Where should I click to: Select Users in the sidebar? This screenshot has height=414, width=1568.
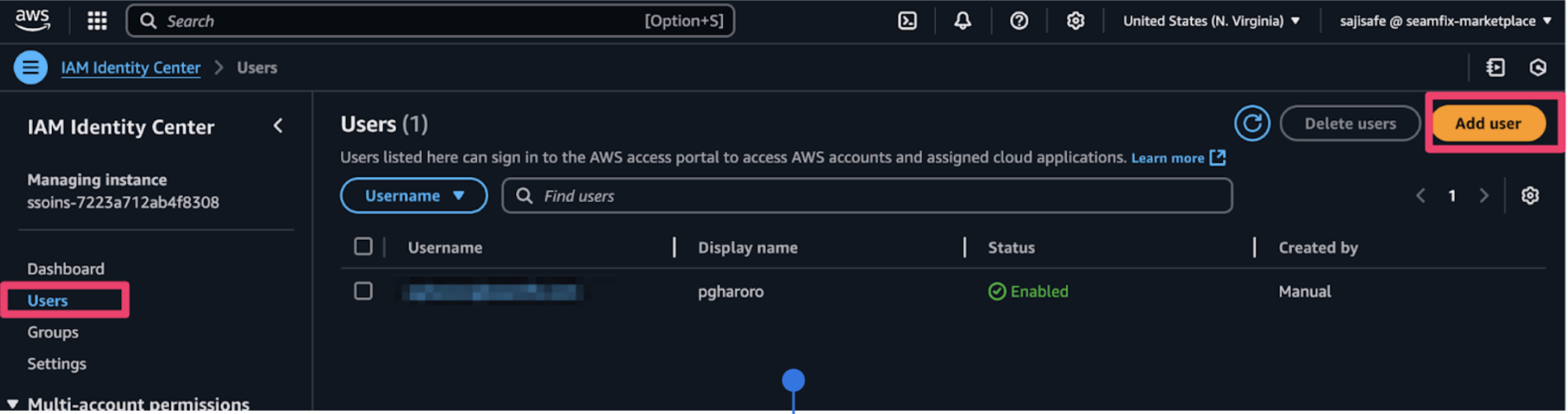(x=48, y=301)
